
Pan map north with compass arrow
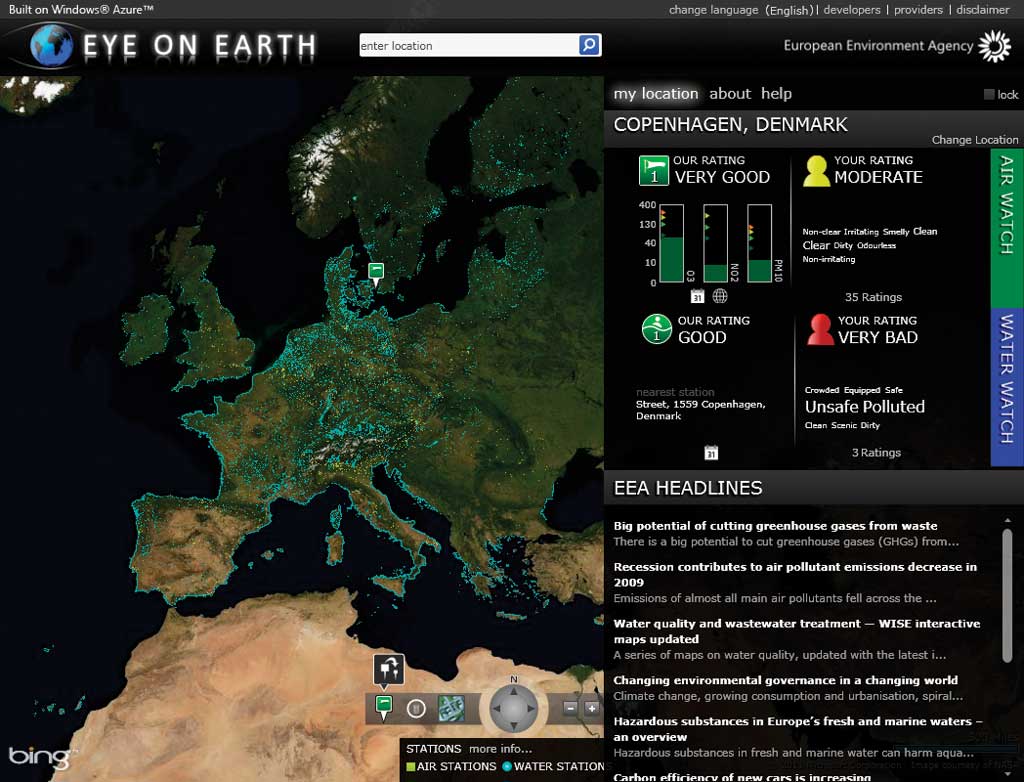point(514,691)
